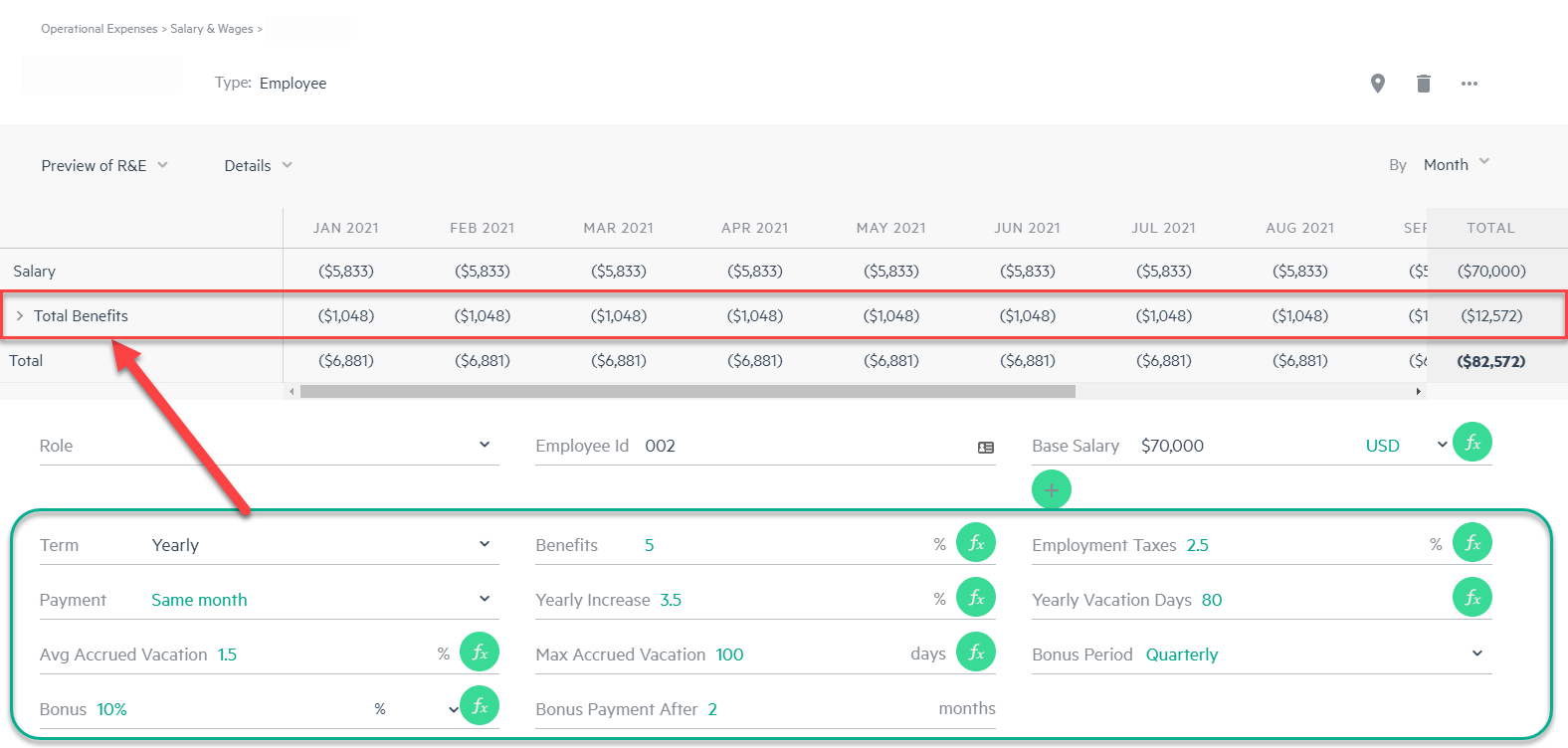Click the horizontal table scrollbar
The image size is (1568, 748).
tap(686, 392)
